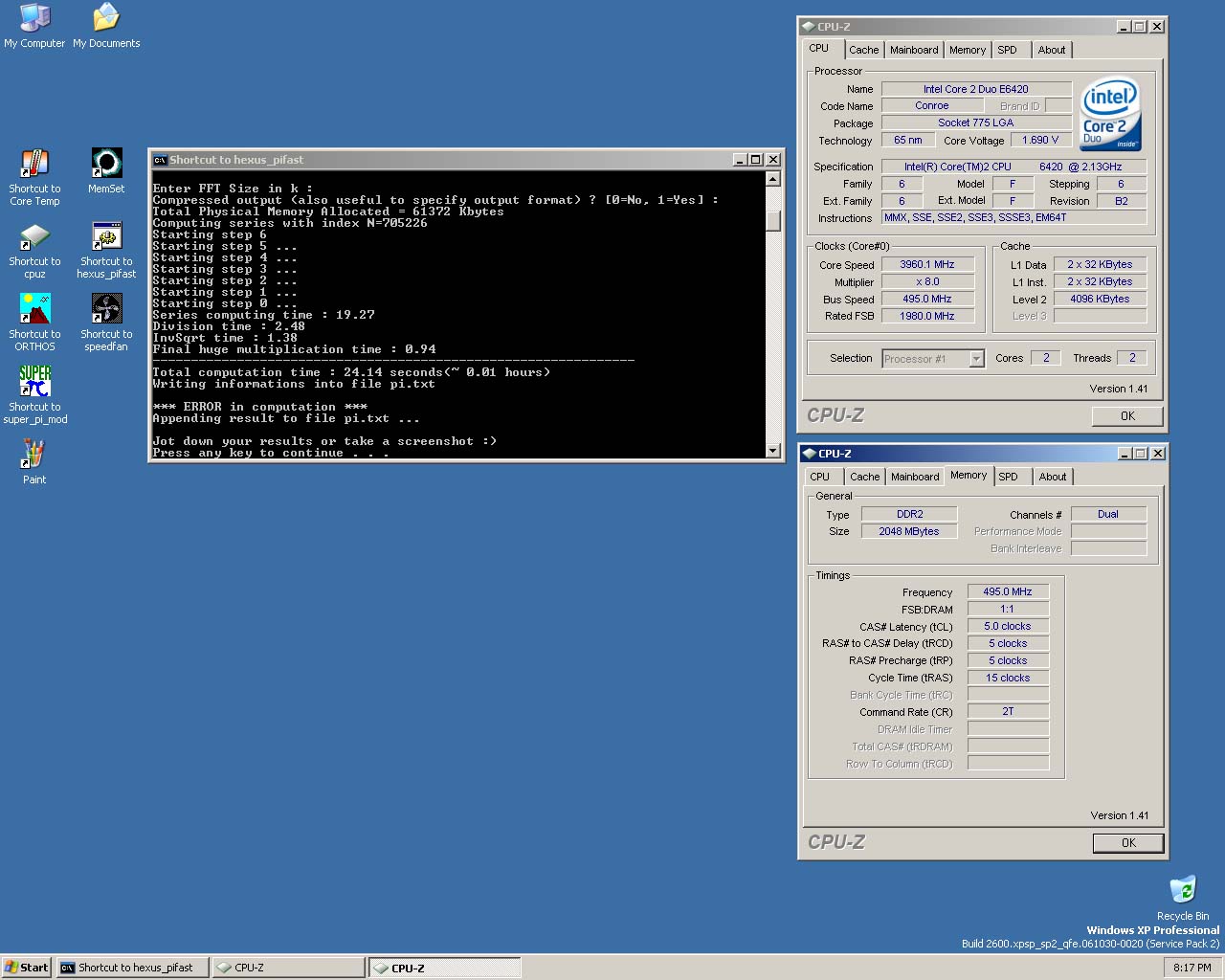Open the Mainboard tab in upper CPU-Z window
Screen dimensions: 1225x980
click(x=914, y=50)
